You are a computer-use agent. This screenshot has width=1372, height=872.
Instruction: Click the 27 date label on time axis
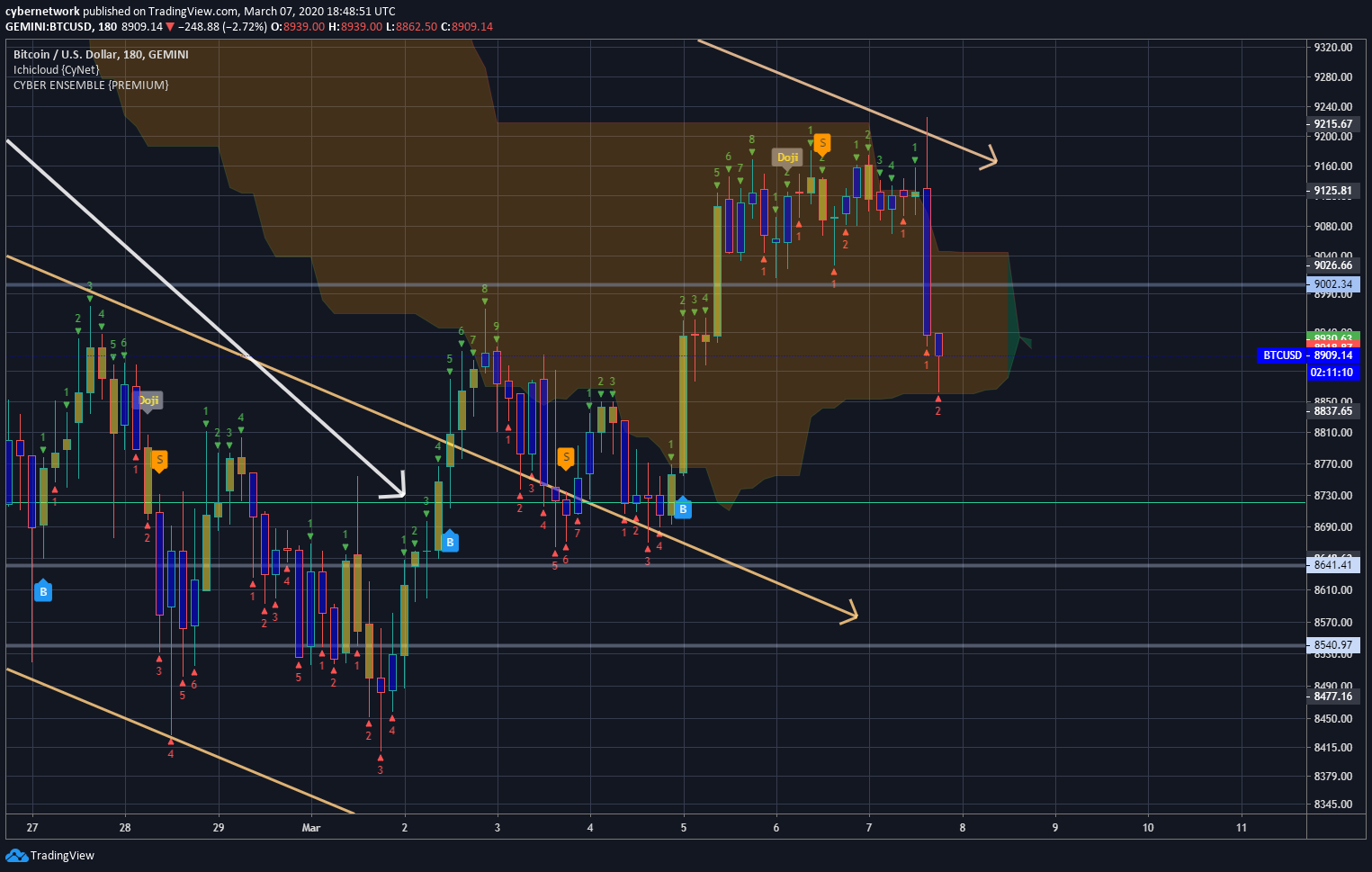32,828
